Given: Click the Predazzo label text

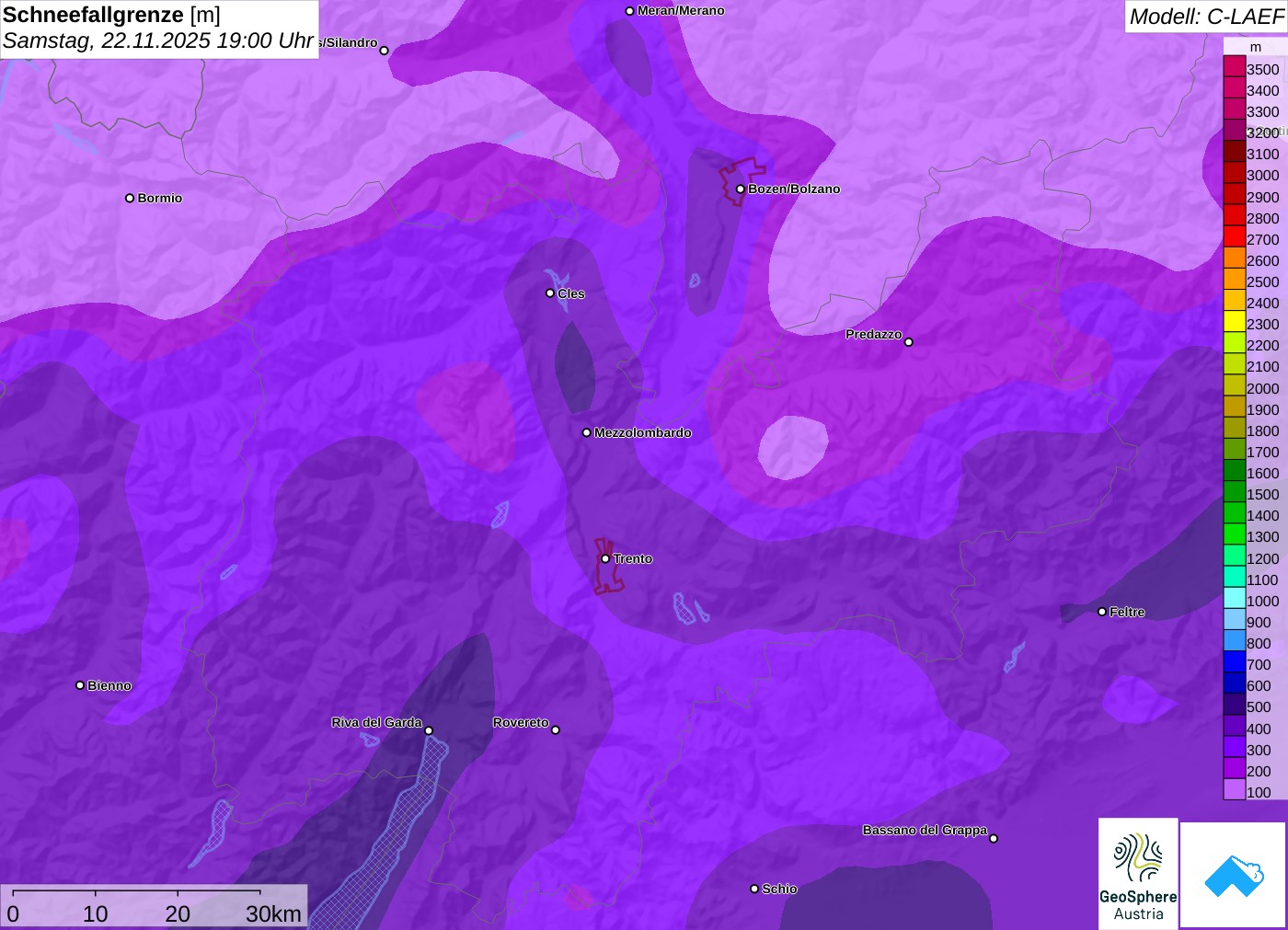Looking at the screenshot, I should (x=874, y=334).
